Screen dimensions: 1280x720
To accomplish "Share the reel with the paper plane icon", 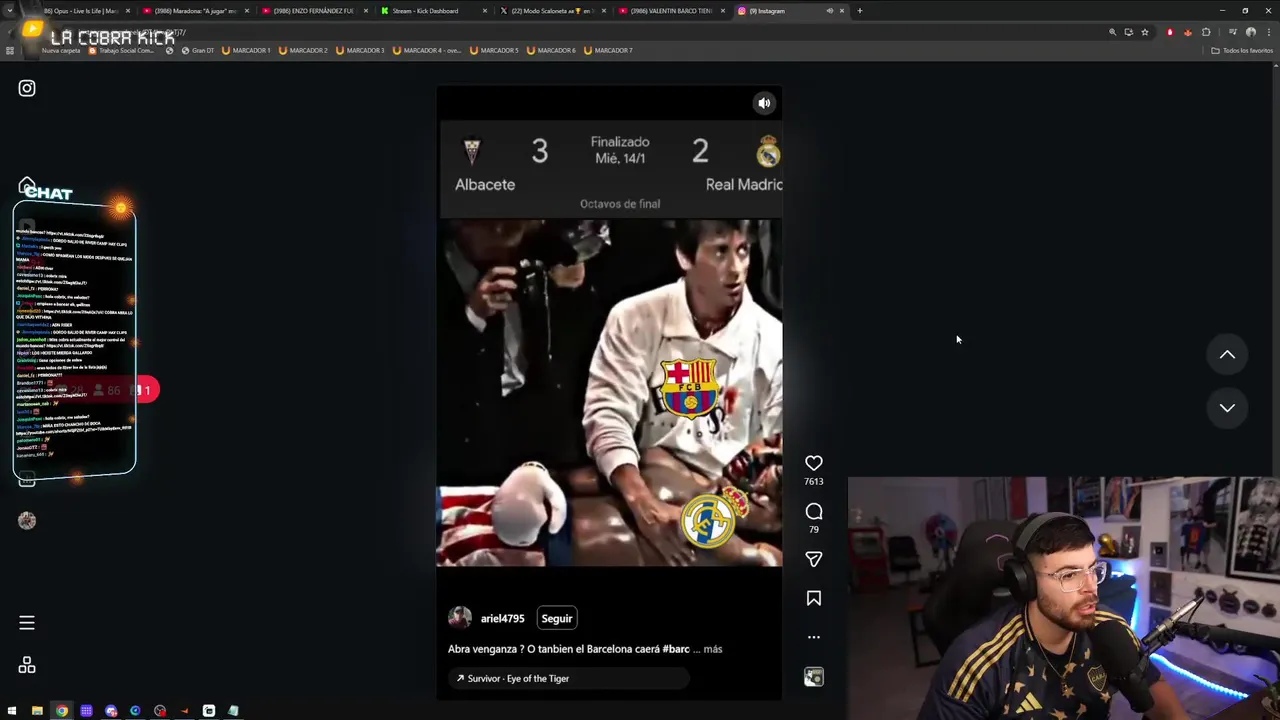I will click(x=814, y=559).
